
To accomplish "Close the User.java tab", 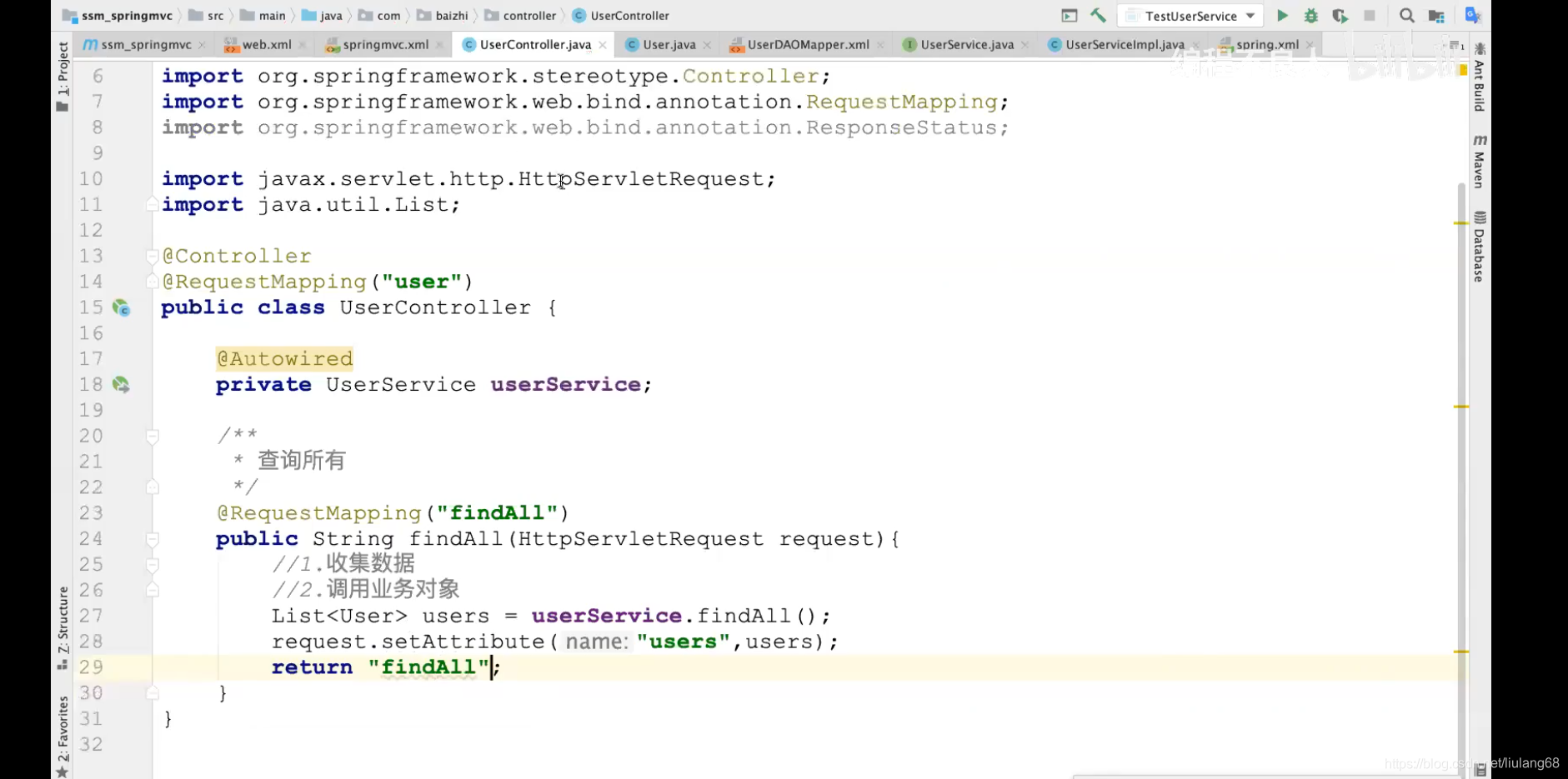I will tap(707, 45).
